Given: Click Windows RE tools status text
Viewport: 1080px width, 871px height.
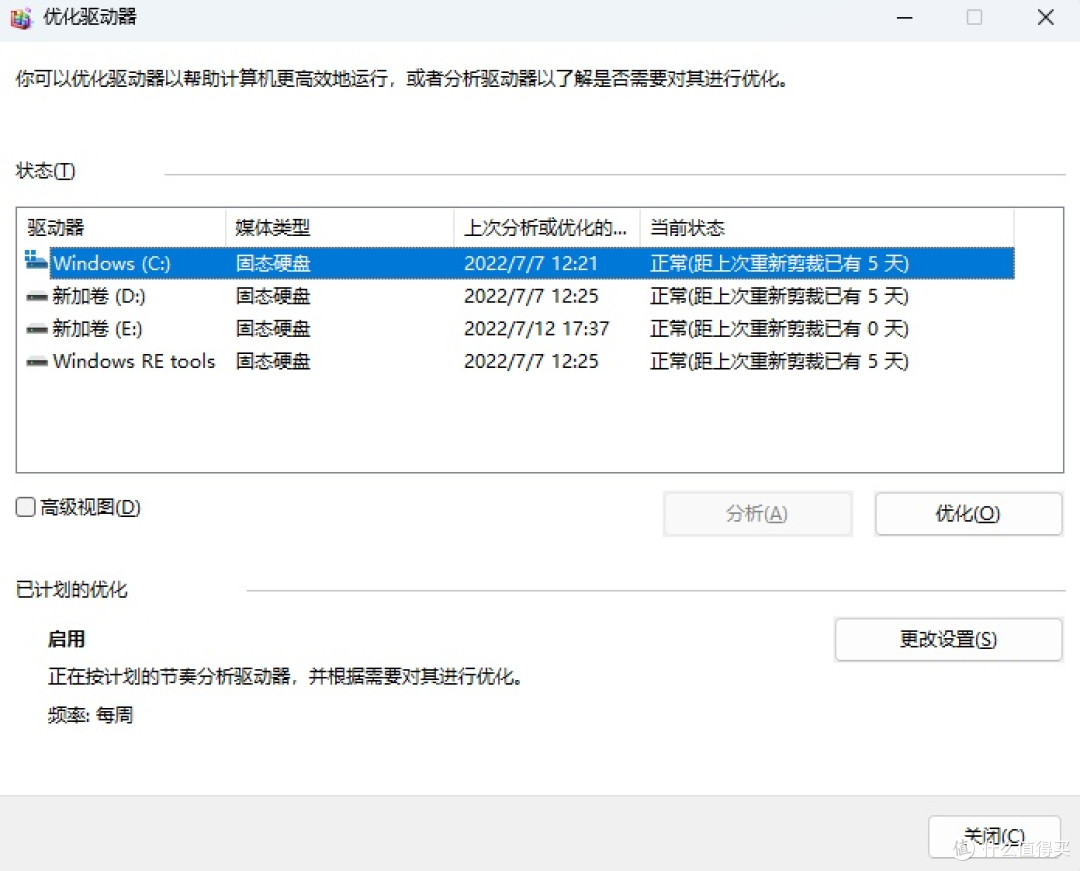Looking at the screenshot, I should tap(779, 361).
